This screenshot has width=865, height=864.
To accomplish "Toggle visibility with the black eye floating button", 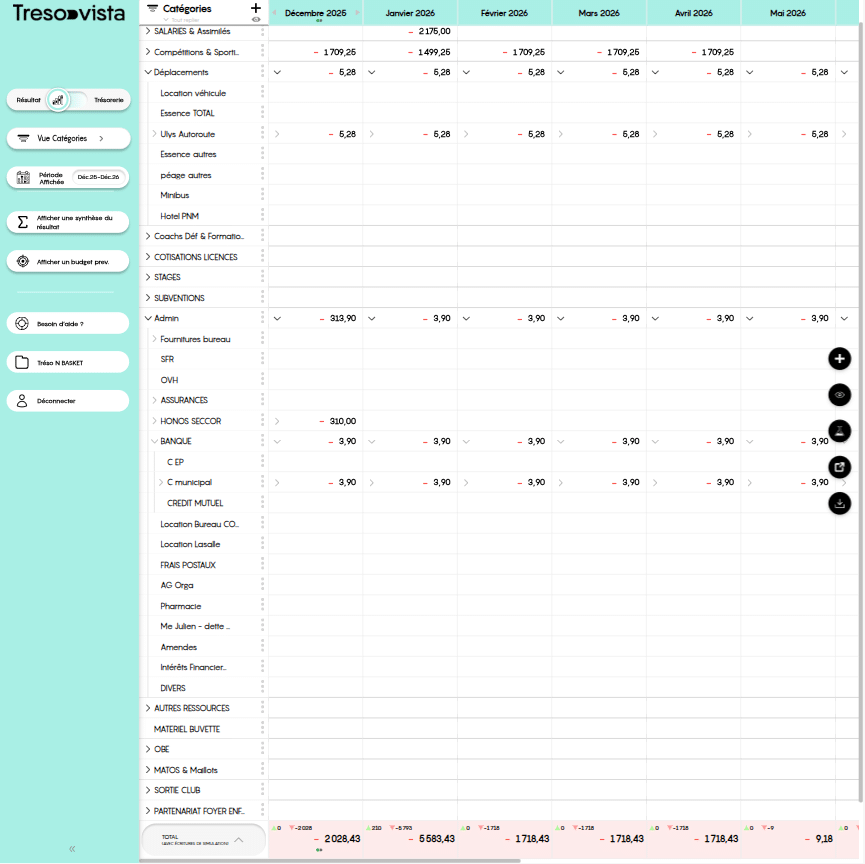I will [840, 395].
